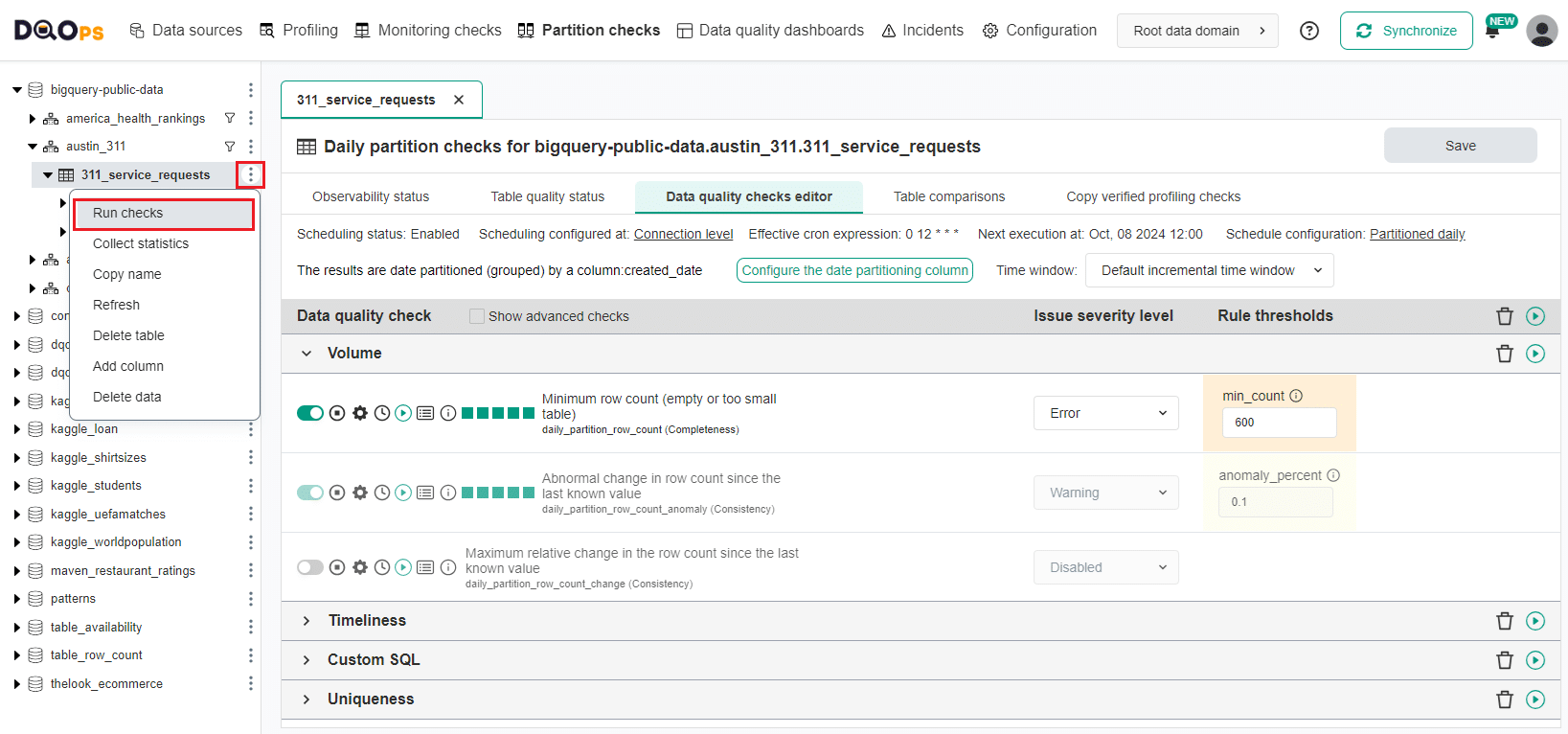Run the Volume category checks
This screenshot has height=734, width=1568.
1535,354
